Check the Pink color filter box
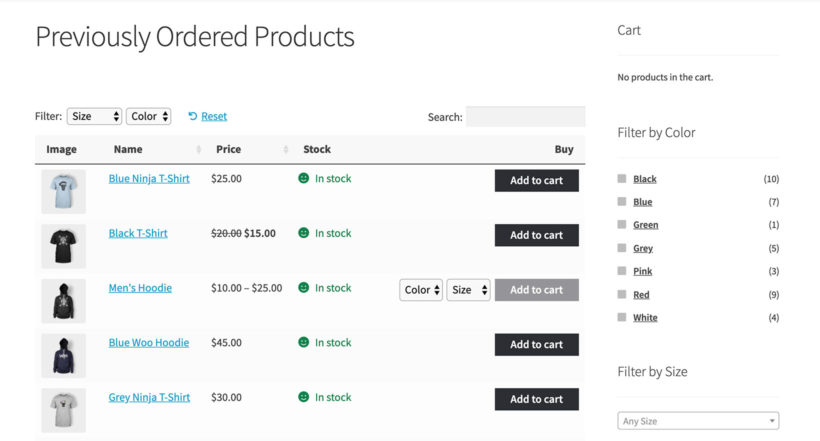The image size is (820, 441). tap(622, 270)
